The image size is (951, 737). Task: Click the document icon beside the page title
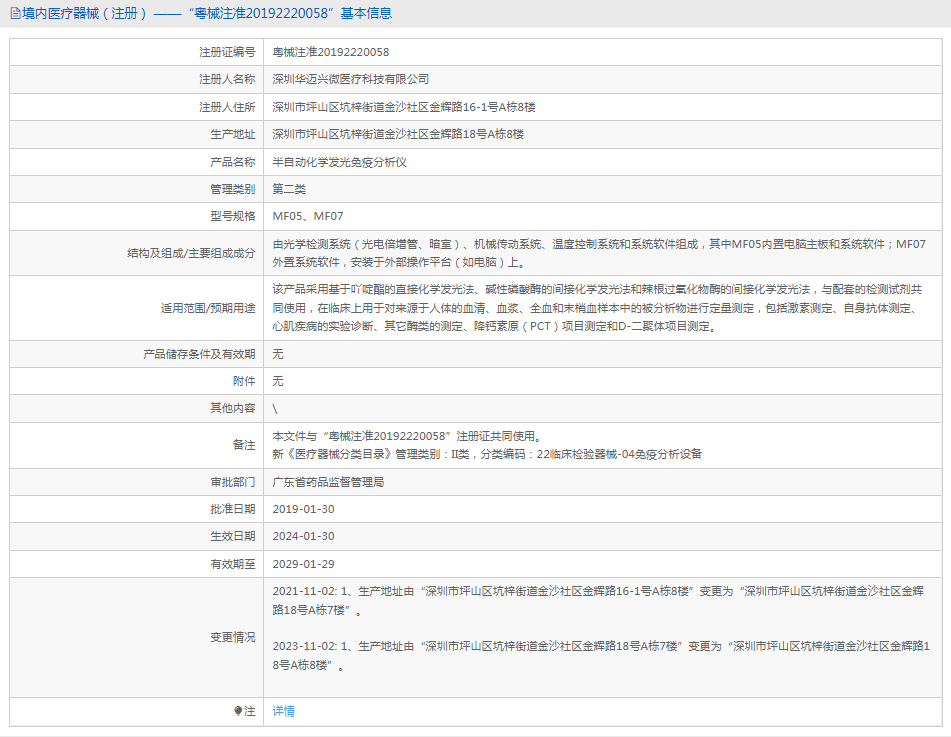click(15, 13)
